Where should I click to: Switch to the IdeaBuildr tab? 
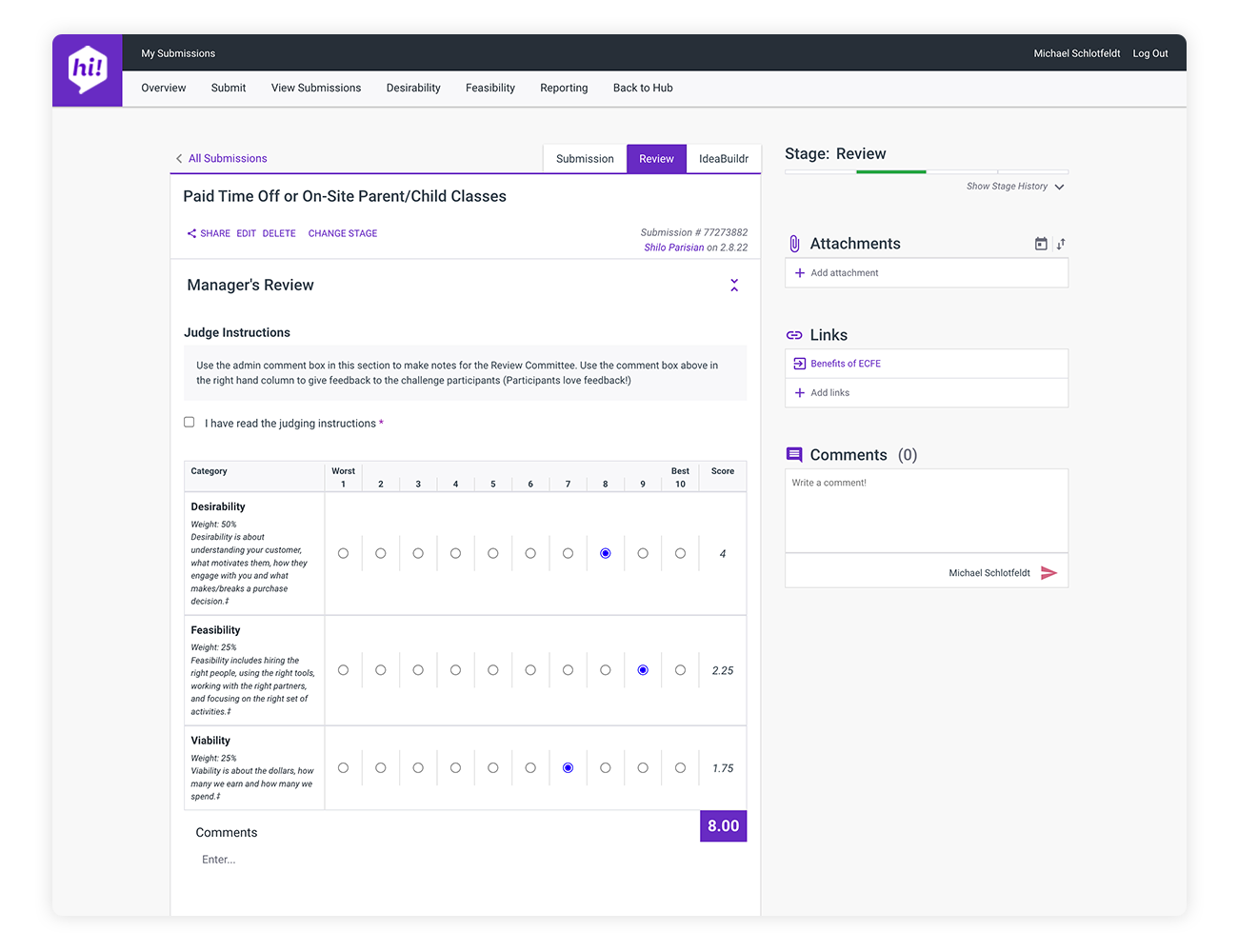tap(723, 159)
